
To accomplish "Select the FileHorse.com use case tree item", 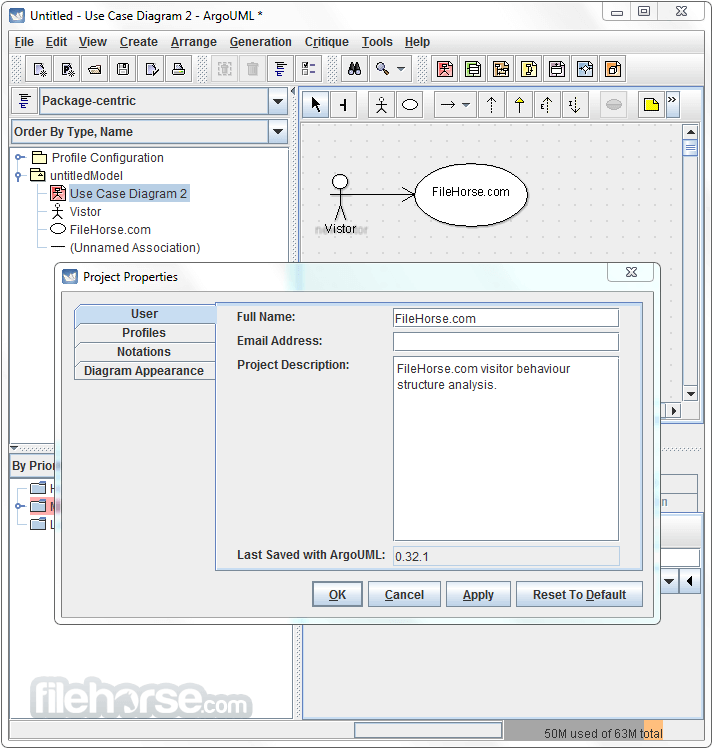I will click(x=110, y=230).
